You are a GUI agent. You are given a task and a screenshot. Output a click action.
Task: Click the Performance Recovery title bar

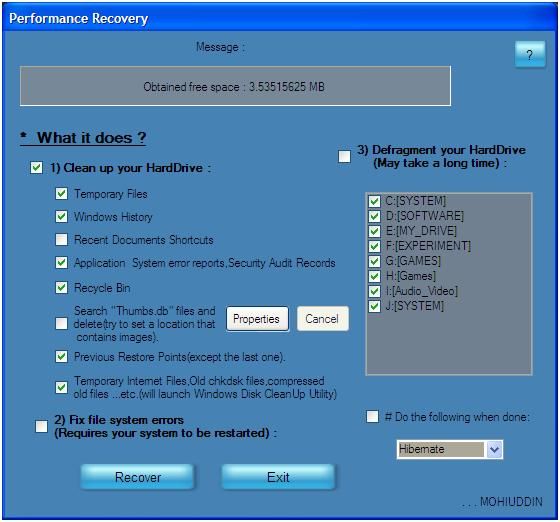pyautogui.click(x=280, y=18)
